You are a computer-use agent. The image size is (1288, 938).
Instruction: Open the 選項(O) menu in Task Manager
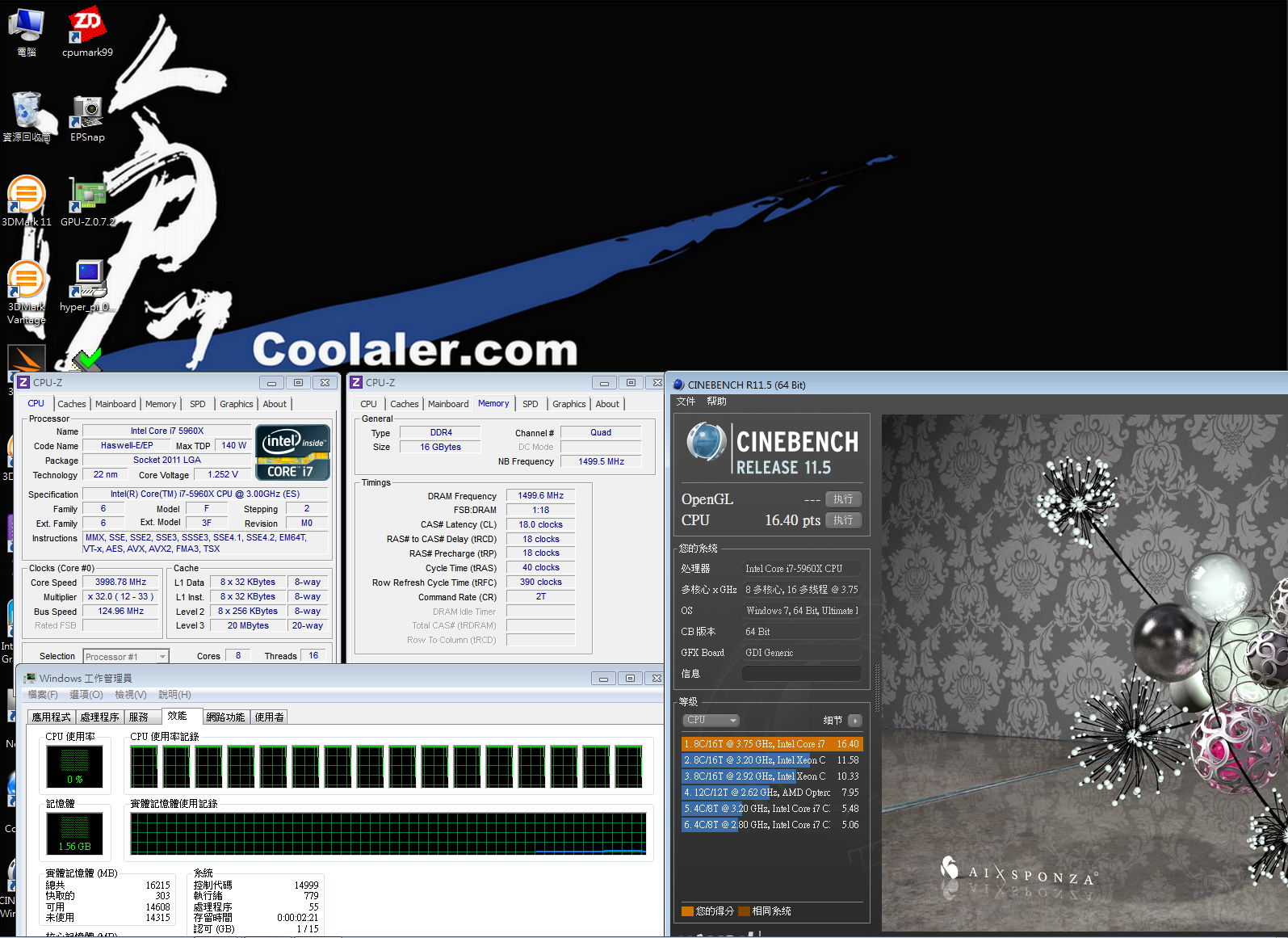pos(86,695)
